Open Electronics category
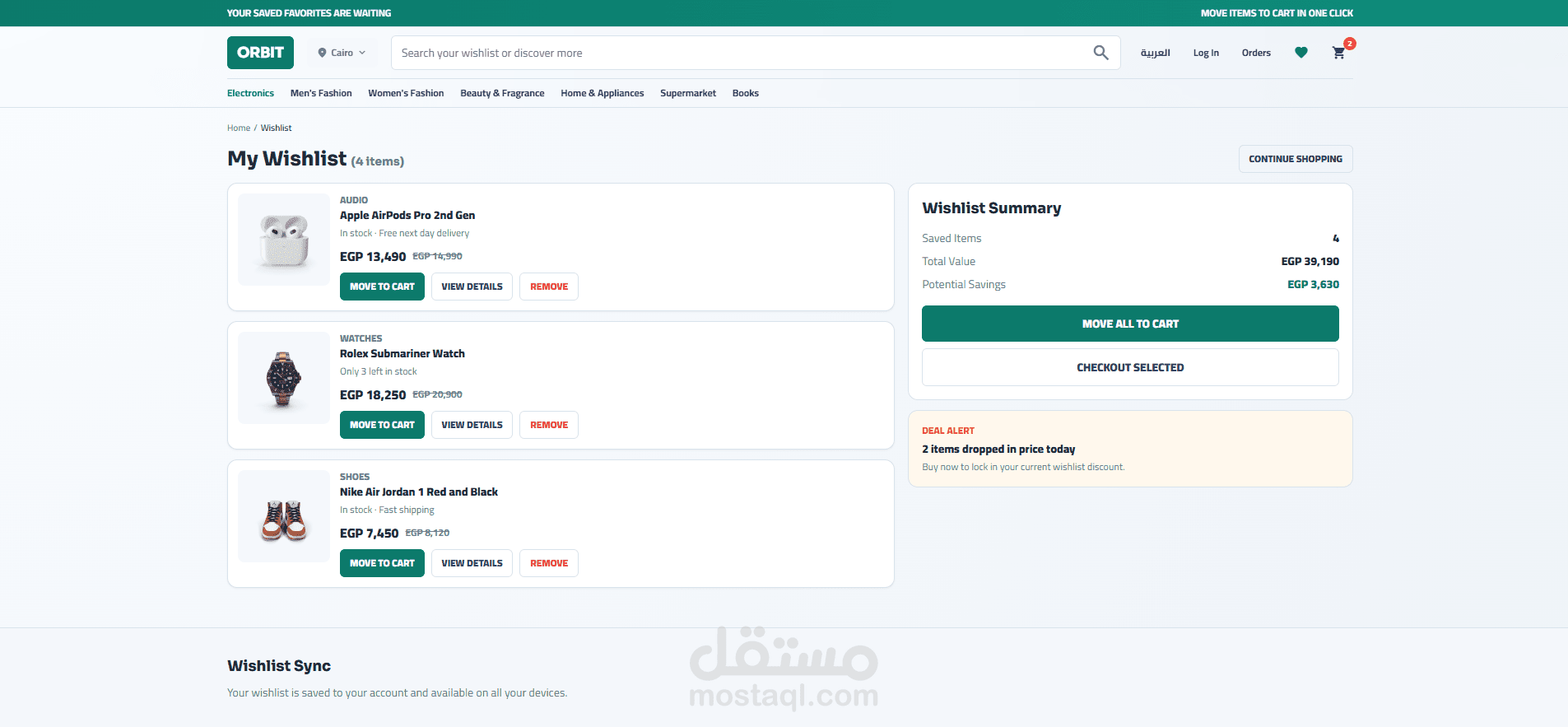The height and width of the screenshot is (727, 1568). point(250,93)
